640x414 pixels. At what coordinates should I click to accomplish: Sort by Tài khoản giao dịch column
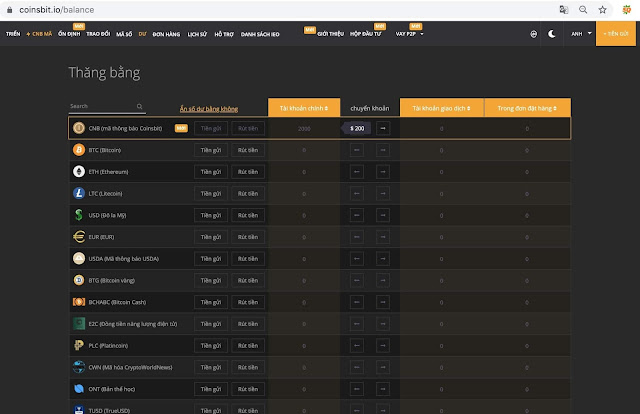point(442,108)
